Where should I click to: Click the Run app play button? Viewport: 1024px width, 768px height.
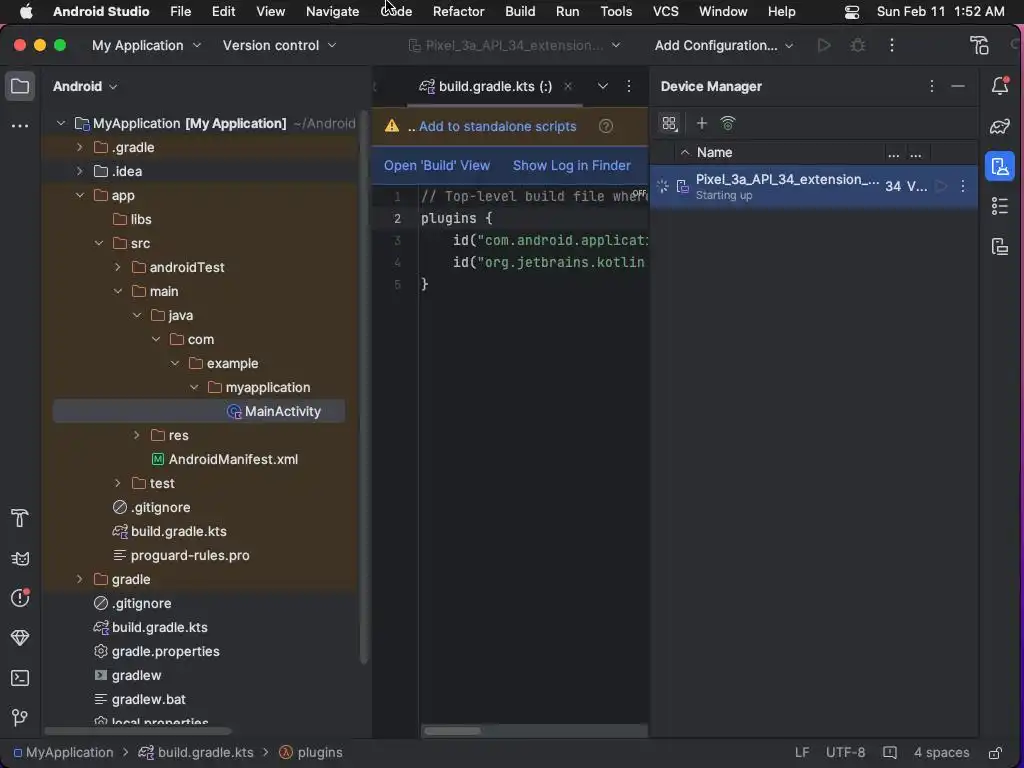824,45
